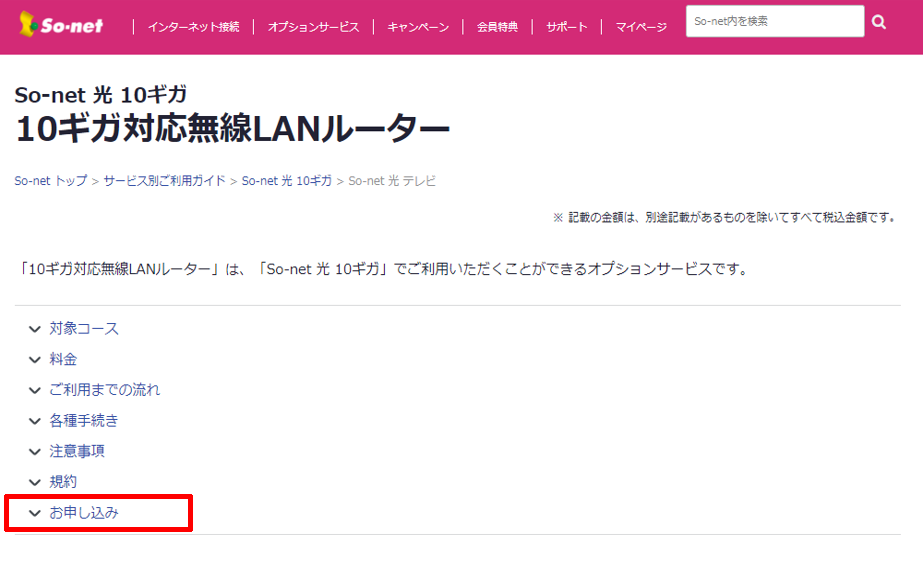Viewport: 923px width, 574px height.
Task: Focus the So-net内を検索 search field
Action: [773, 21]
